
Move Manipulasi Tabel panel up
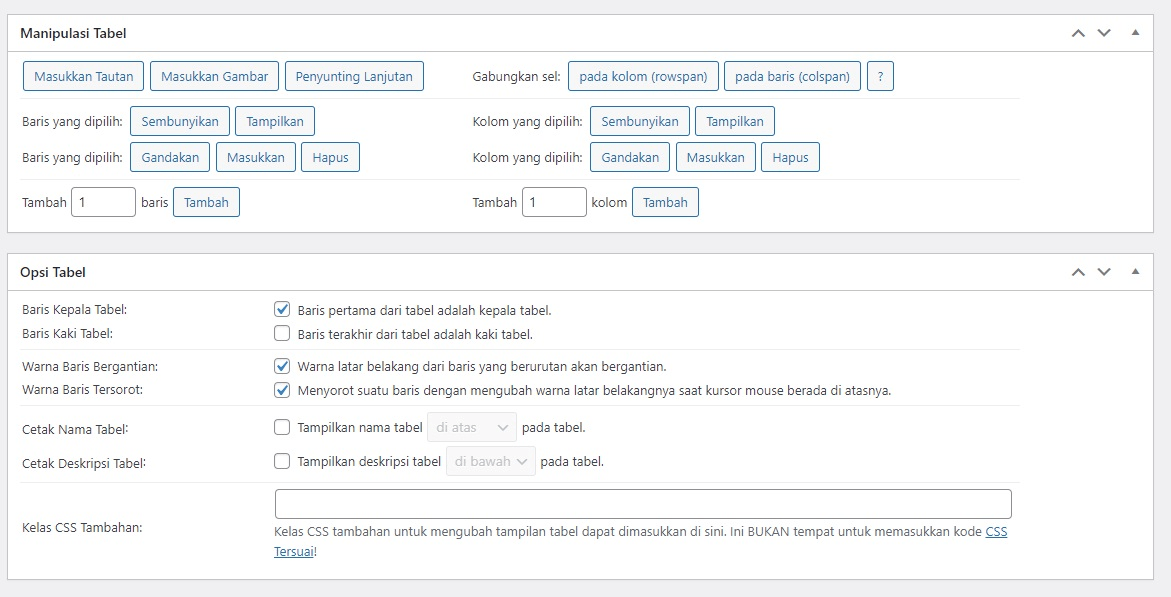coord(1078,33)
